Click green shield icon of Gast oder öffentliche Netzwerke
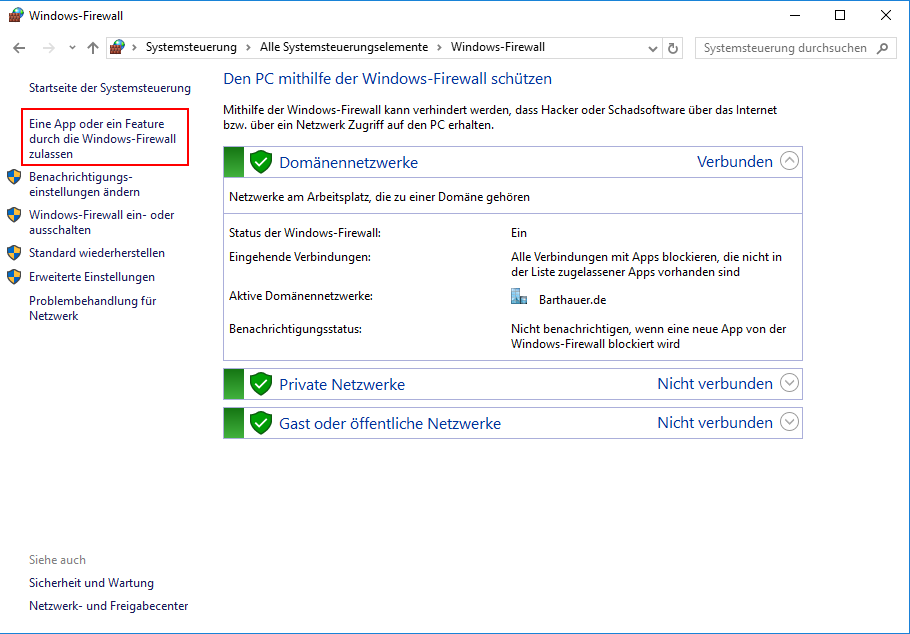Screen dimensions: 910x634 261,423
